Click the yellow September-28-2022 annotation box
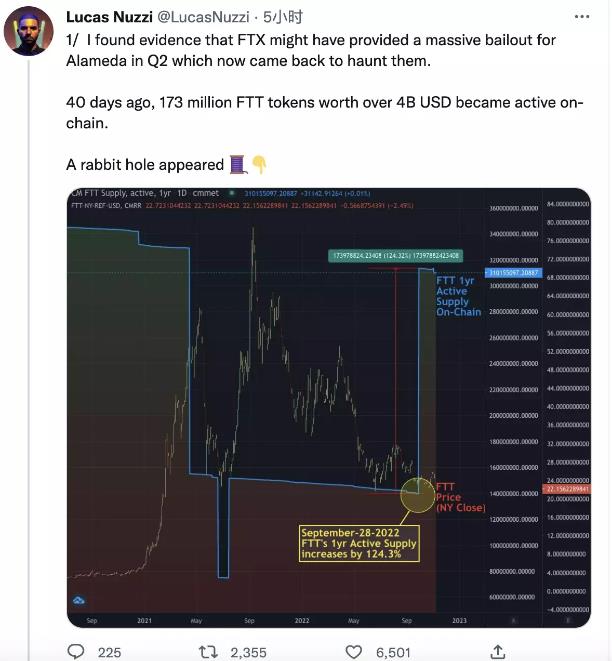The height and width of the screenshot is (661, 612). pos(359,543)
